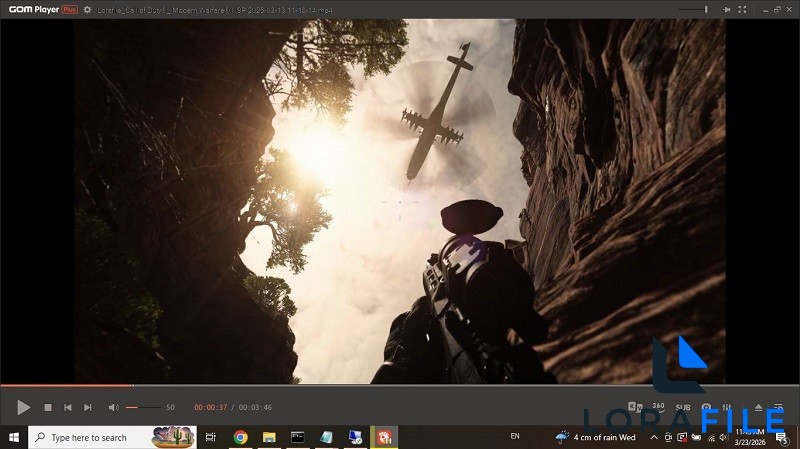
Task: Open File Explorer from the taskbar
Action: click(x=269, y=437)
